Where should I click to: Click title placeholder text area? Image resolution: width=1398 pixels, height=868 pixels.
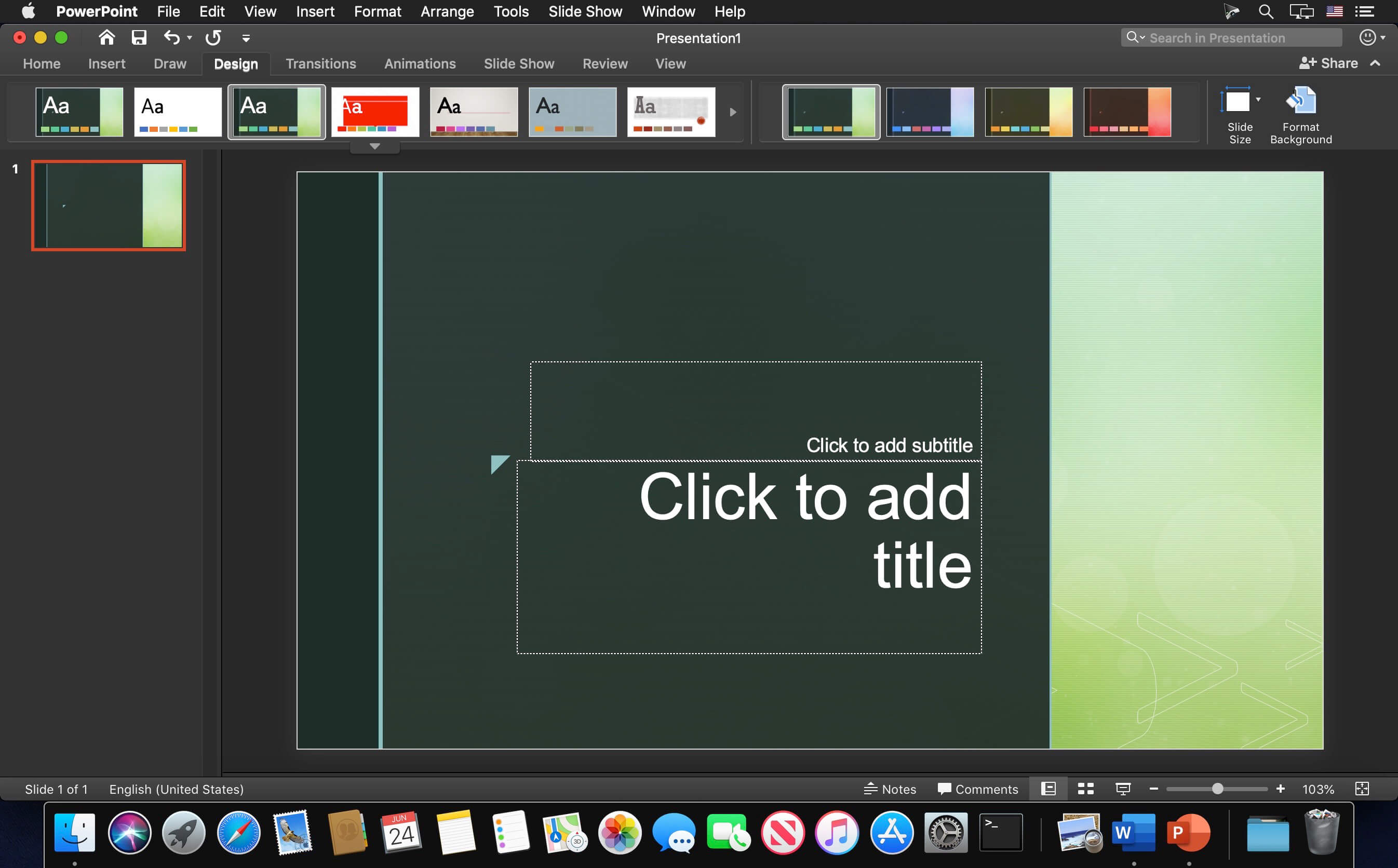click(x=749, y=555)
